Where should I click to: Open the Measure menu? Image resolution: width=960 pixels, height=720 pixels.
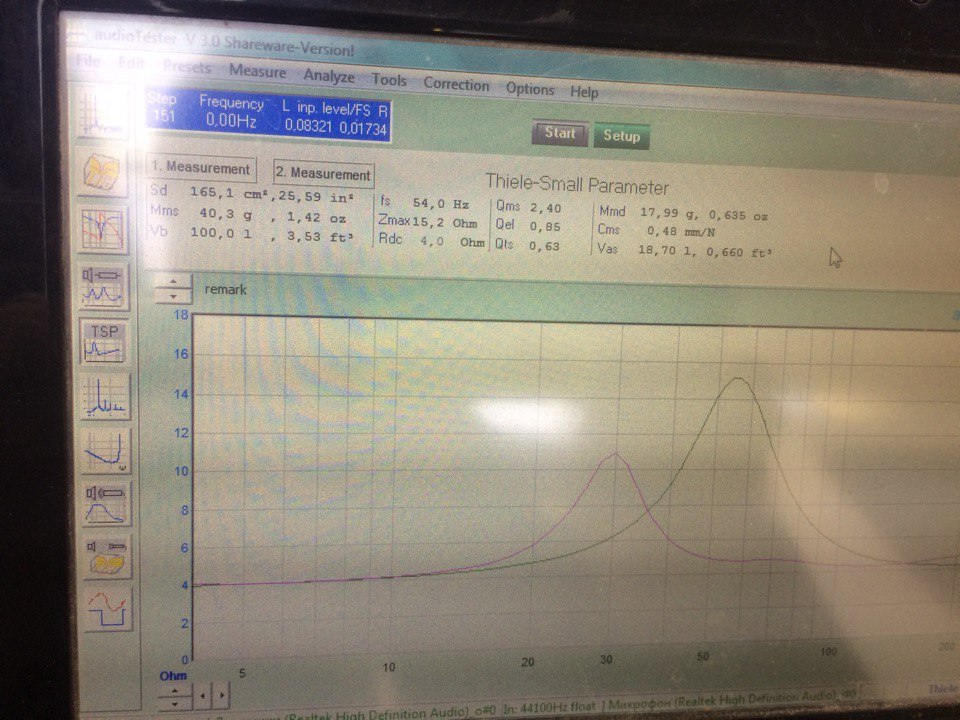(258, 72)
